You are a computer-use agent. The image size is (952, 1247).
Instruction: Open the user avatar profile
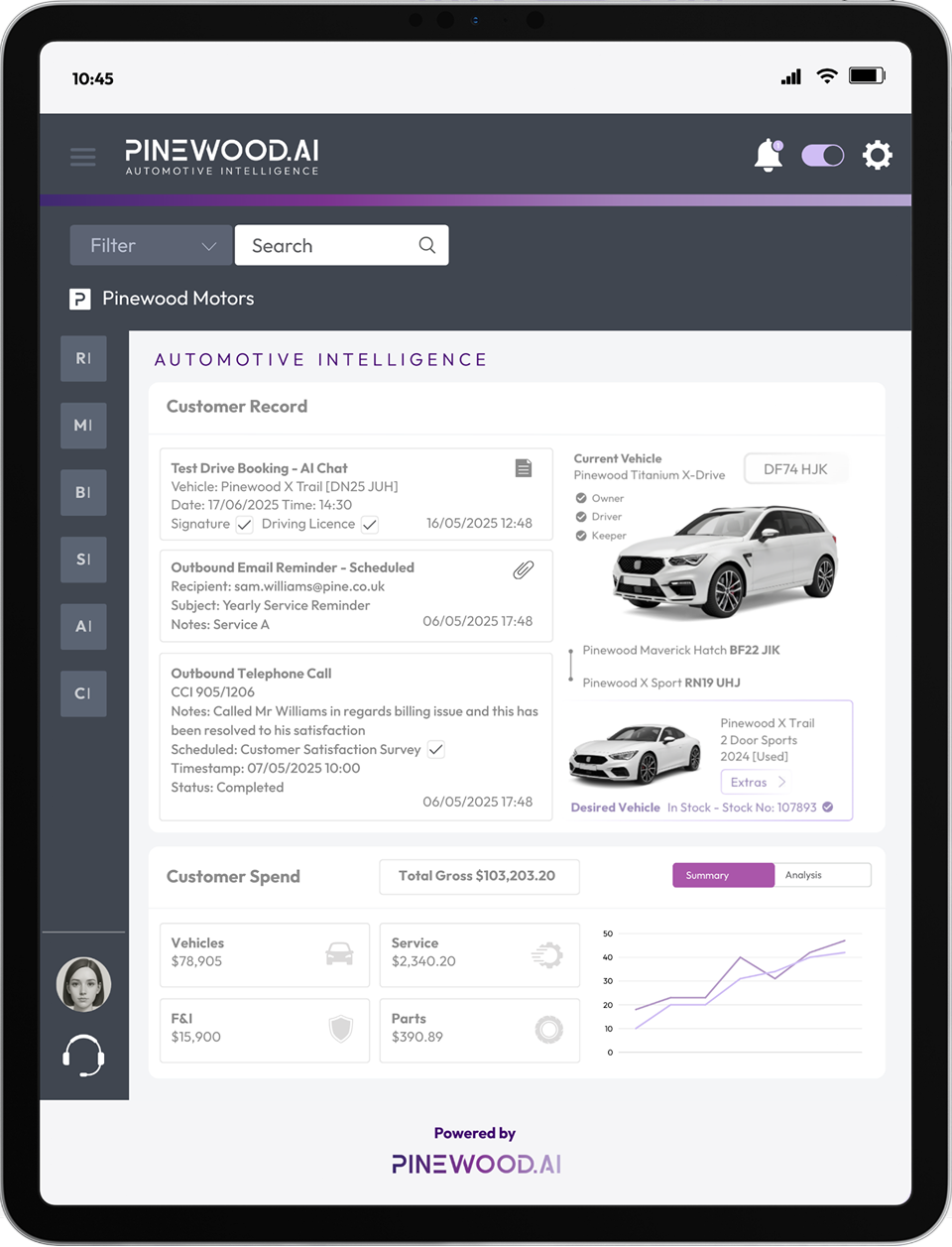(83, 984)
